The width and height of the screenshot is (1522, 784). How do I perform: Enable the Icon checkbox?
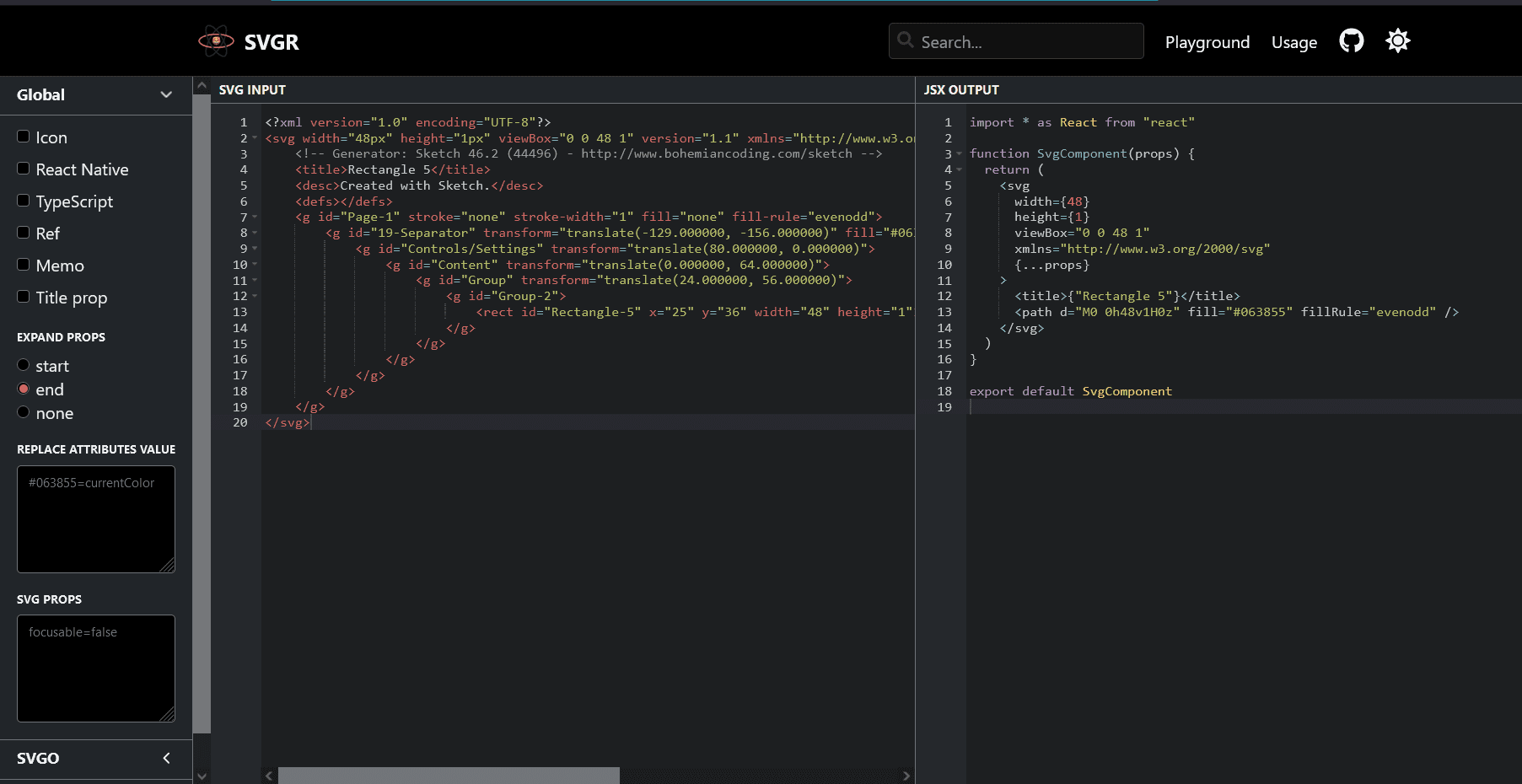click(24, 137)
